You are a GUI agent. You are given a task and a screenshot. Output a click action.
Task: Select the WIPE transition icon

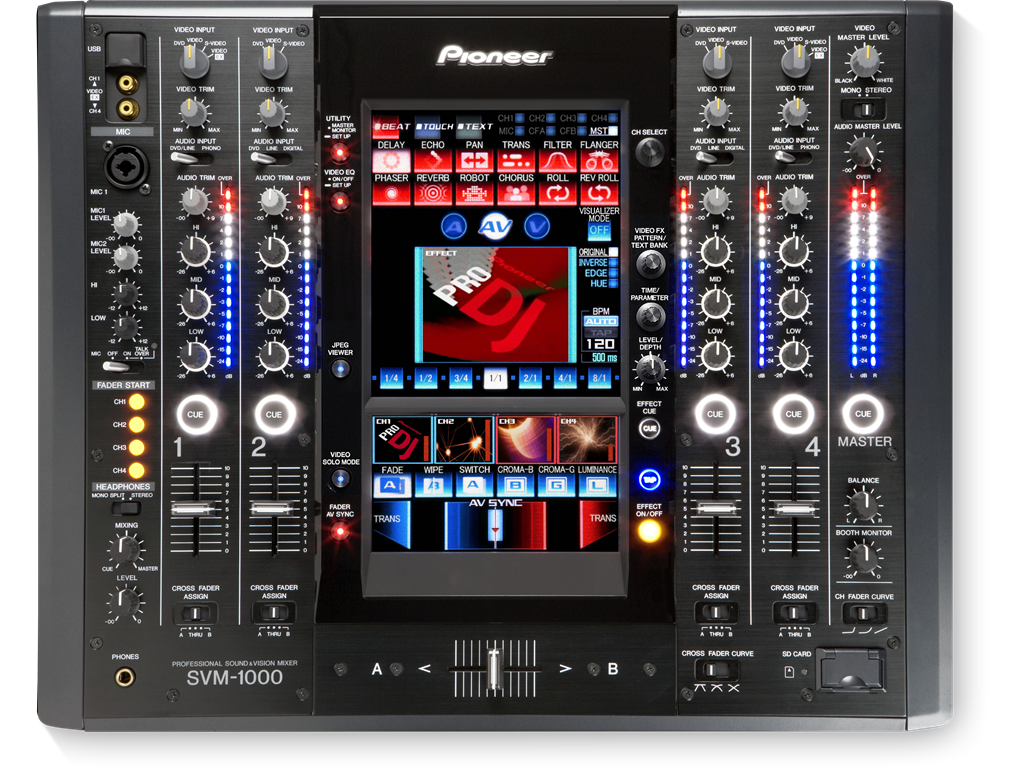[433, 485]
